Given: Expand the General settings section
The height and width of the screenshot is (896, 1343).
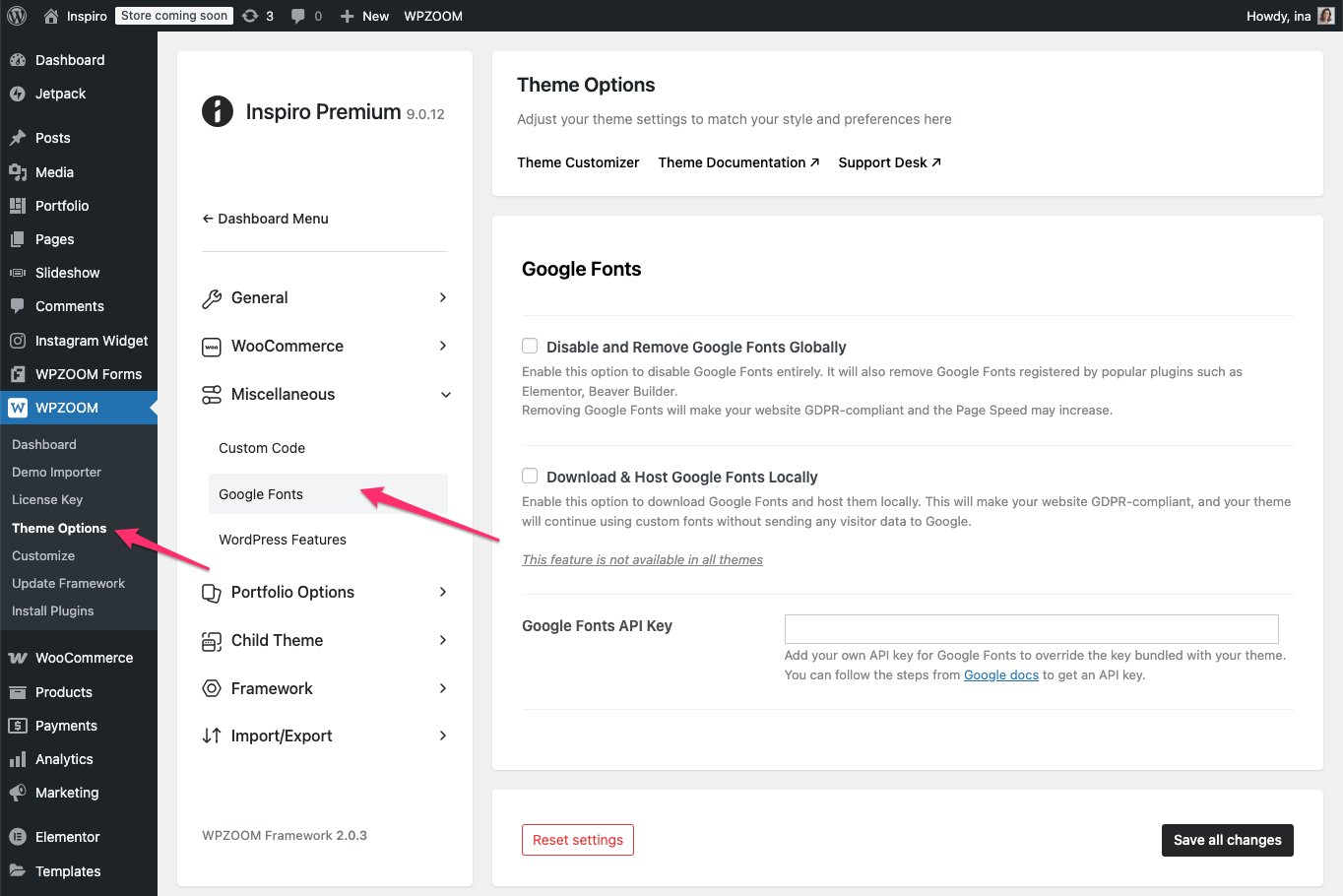Looking at the screenshot, I should point(443,297).
